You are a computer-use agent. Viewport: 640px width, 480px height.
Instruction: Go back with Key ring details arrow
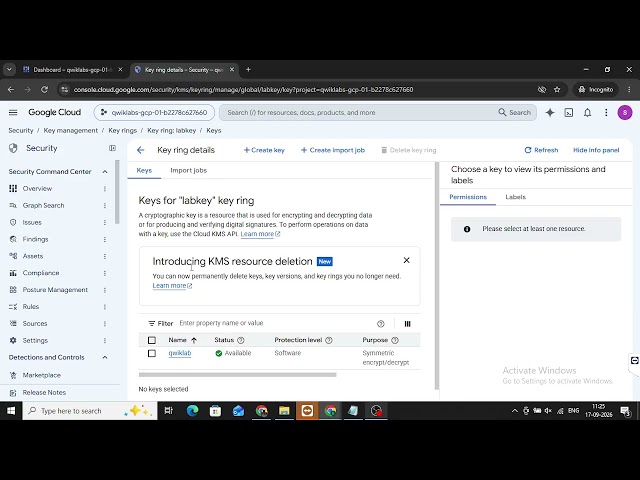coord(140,150)
